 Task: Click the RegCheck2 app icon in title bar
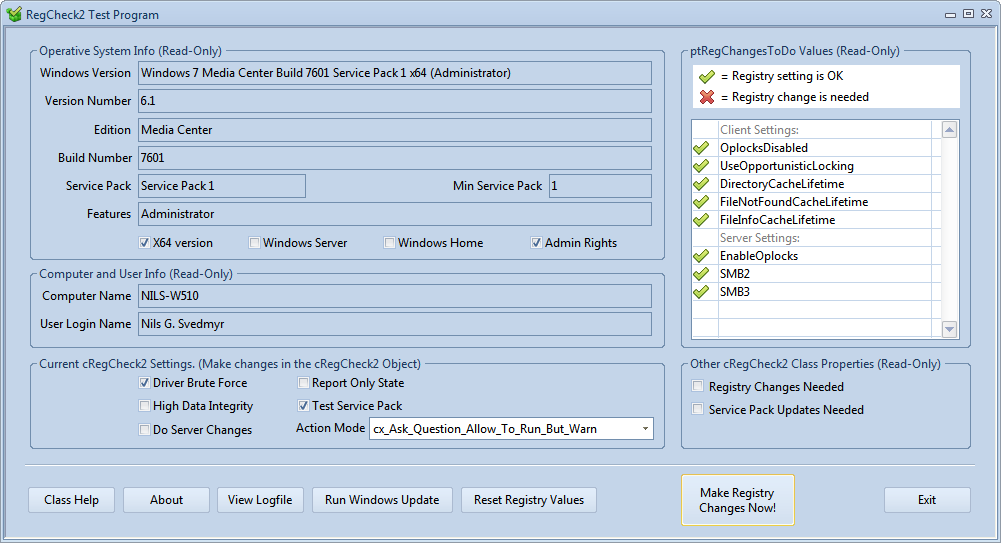(x=14, y=13)
